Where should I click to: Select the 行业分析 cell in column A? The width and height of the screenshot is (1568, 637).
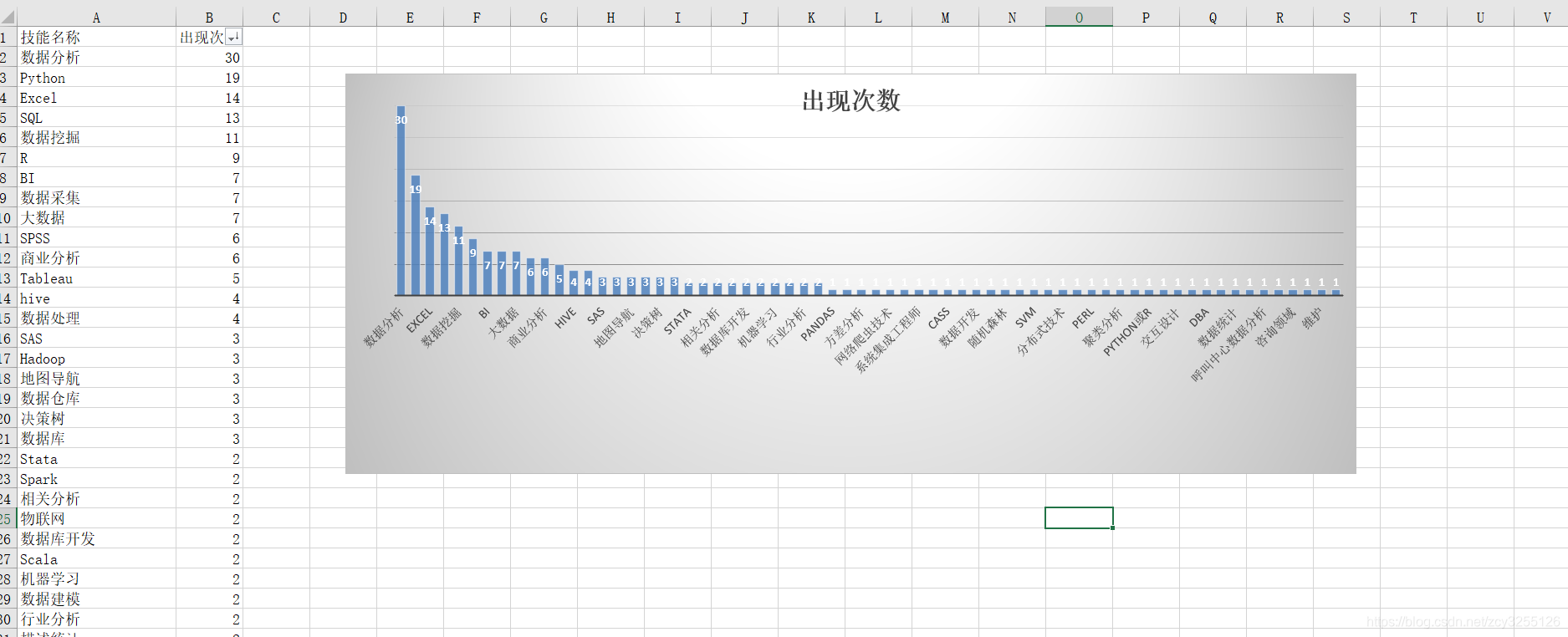click(x=96, y=619)
